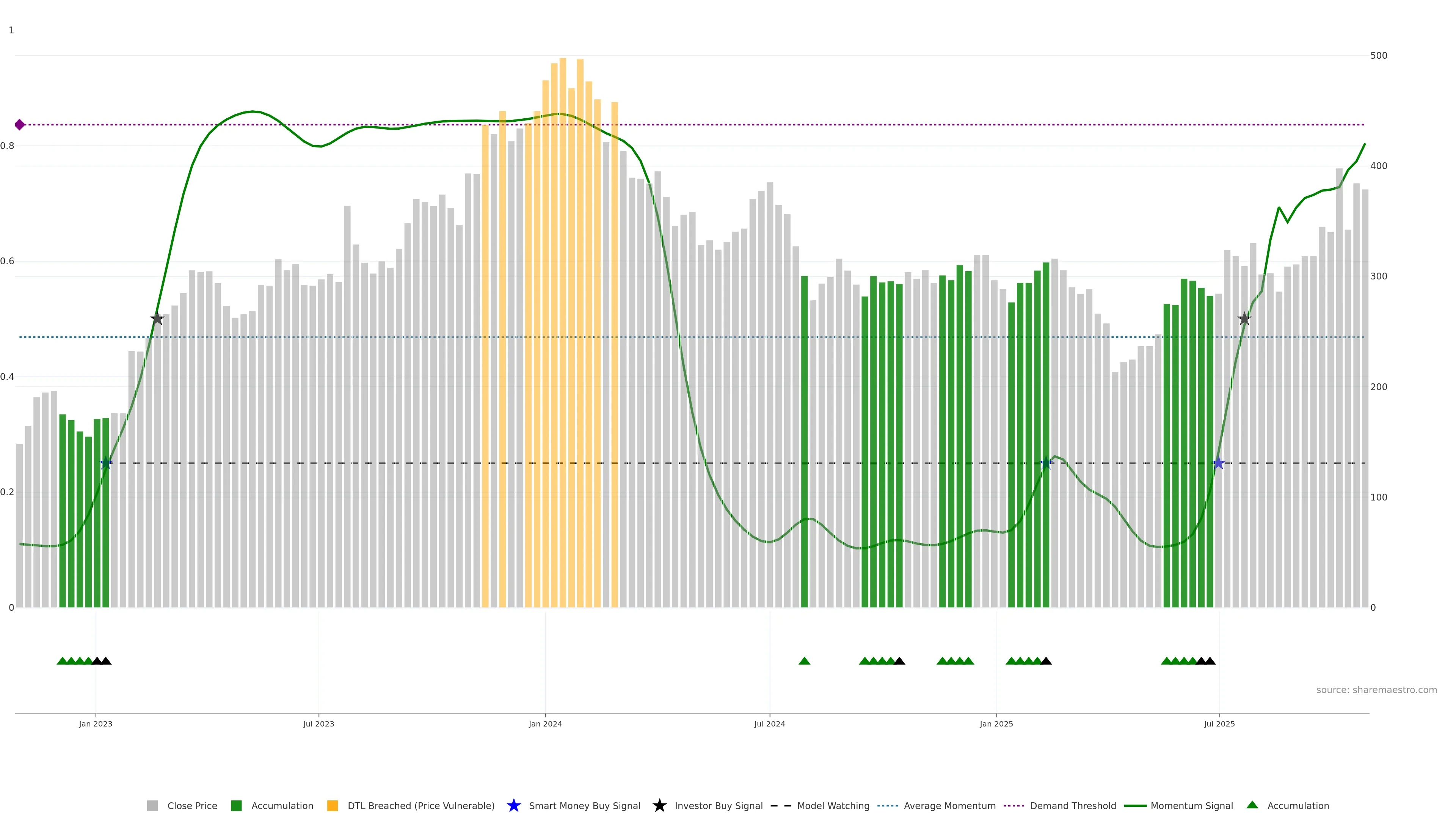Screen dimensions: 1456x819
Task: Toggle the Demand Threshold legend entry
Action: tap(1073, 805)
